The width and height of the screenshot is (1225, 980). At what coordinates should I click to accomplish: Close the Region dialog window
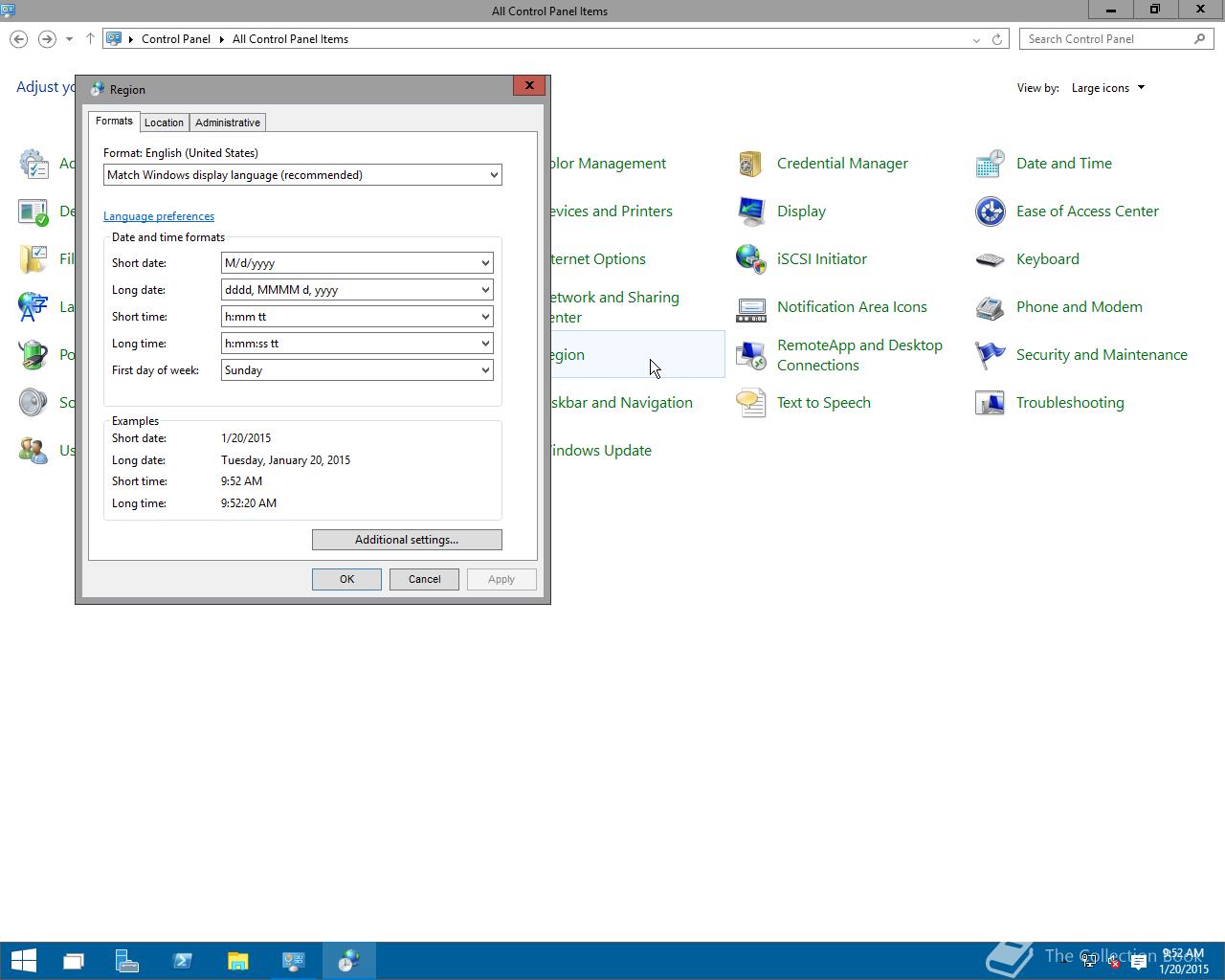[529, 85]
